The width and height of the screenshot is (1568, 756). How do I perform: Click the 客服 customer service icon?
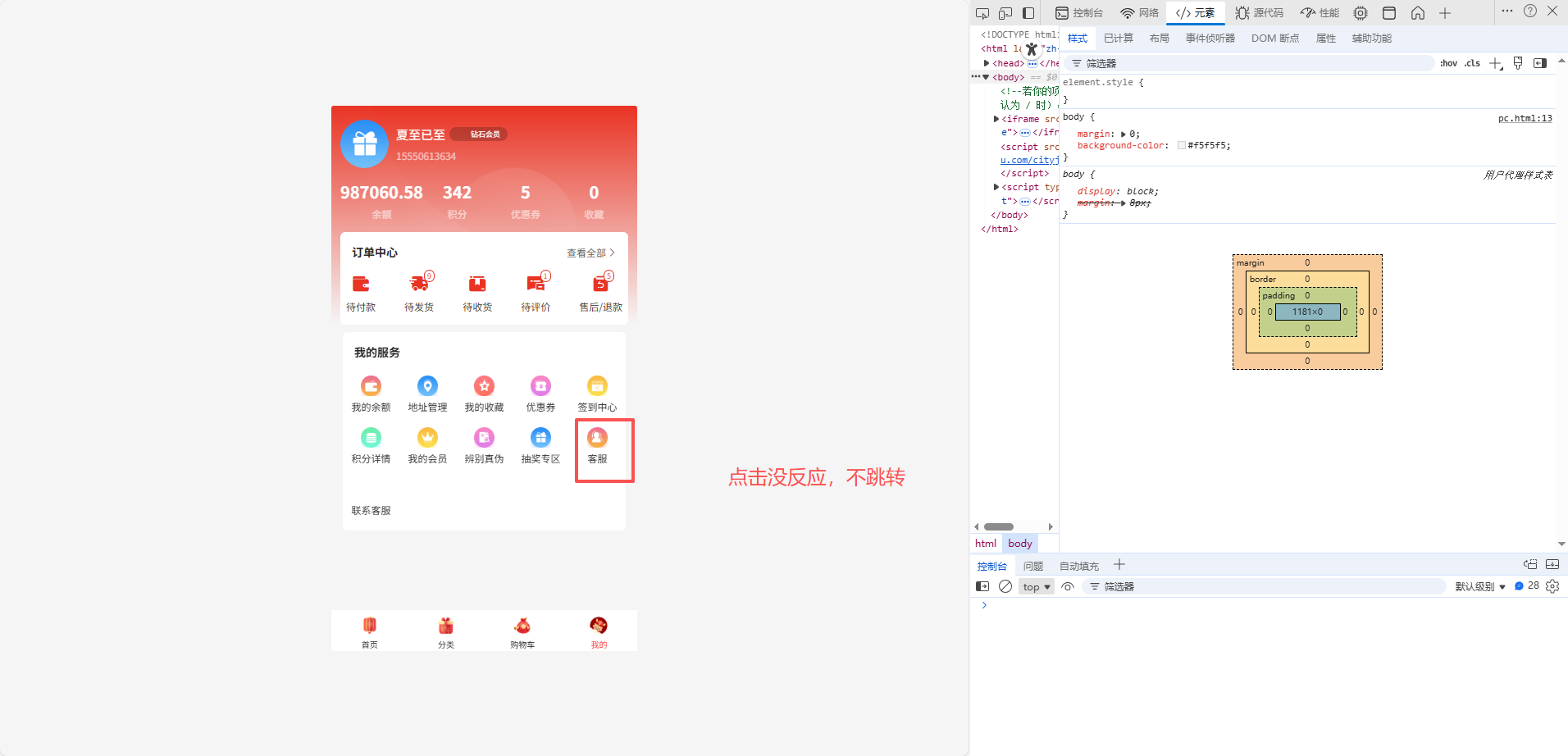[x=597, y=439]
